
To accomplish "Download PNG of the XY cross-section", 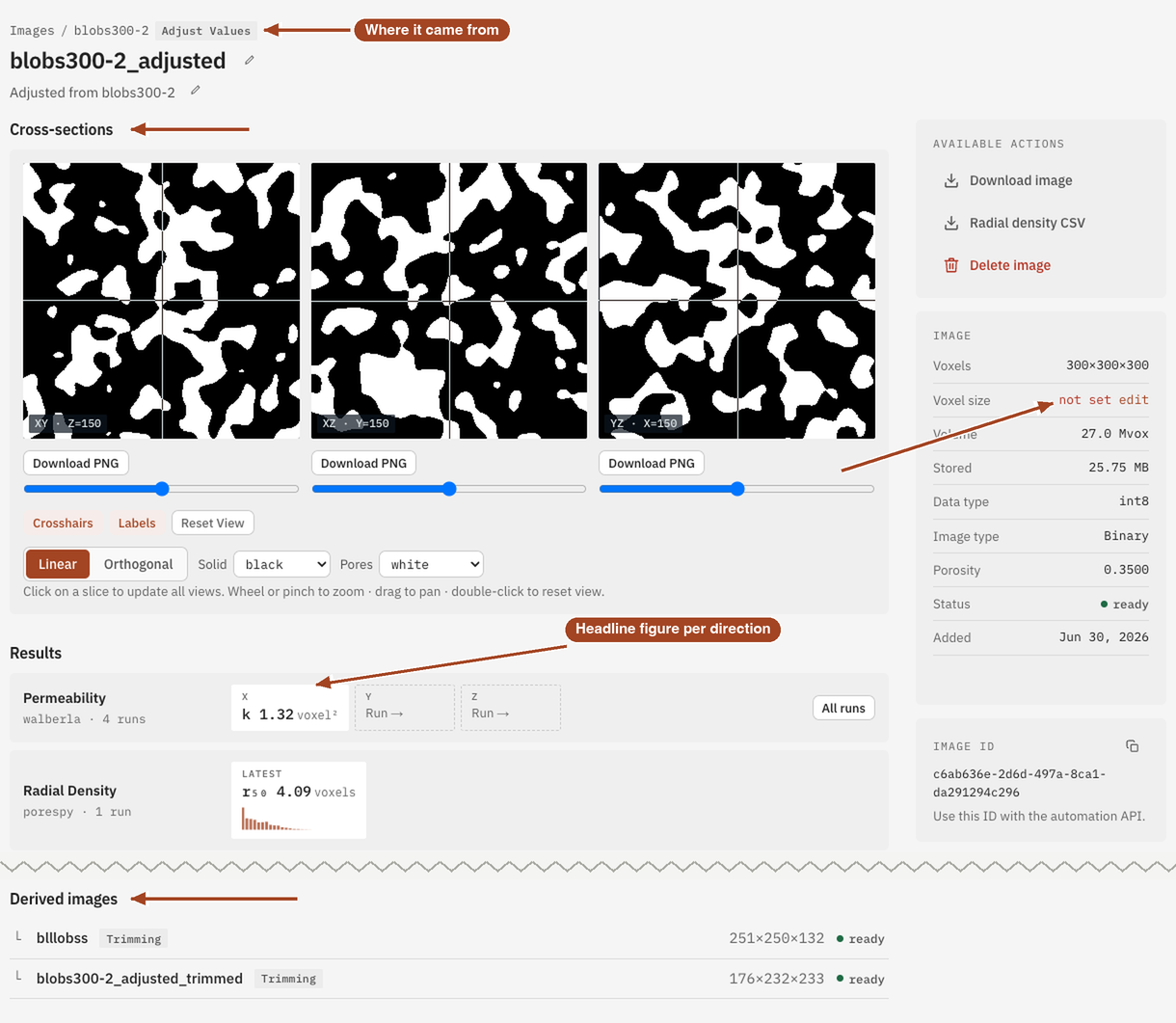I will (x=76, y=463).
